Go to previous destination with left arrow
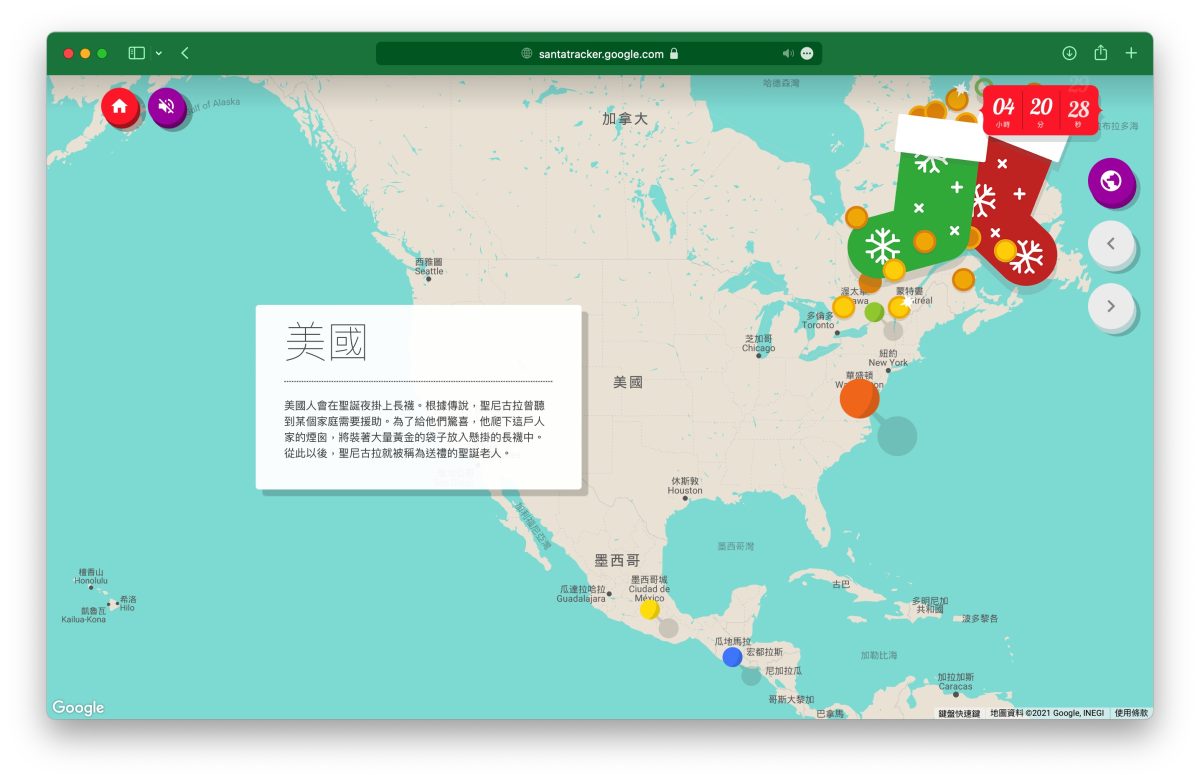1200x781 pixels. click(x=1110, y=243)
